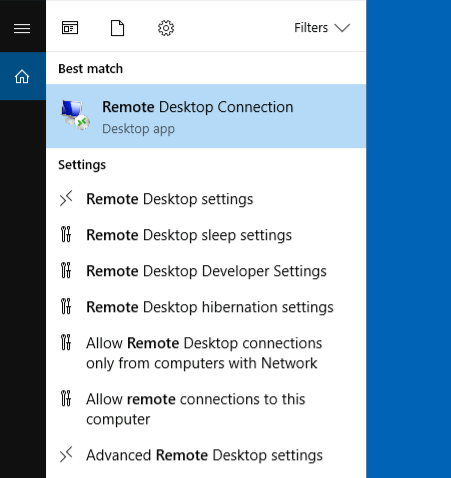The width and height of the screenshot is (451, 478).
Task: Open Remote Desktop hibernation settings
Action: tap(206, 307)
